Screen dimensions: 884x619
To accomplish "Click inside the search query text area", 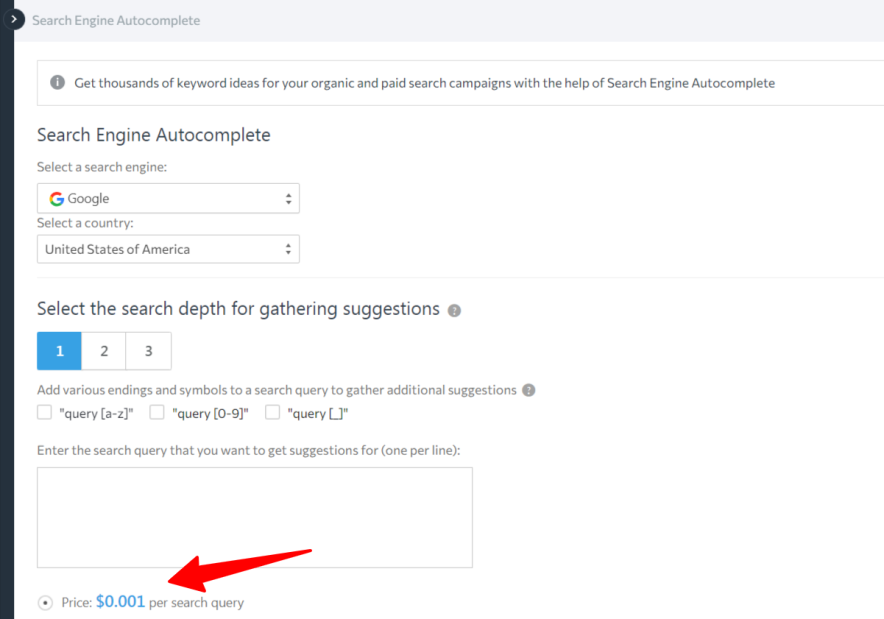I will point(254,517).
